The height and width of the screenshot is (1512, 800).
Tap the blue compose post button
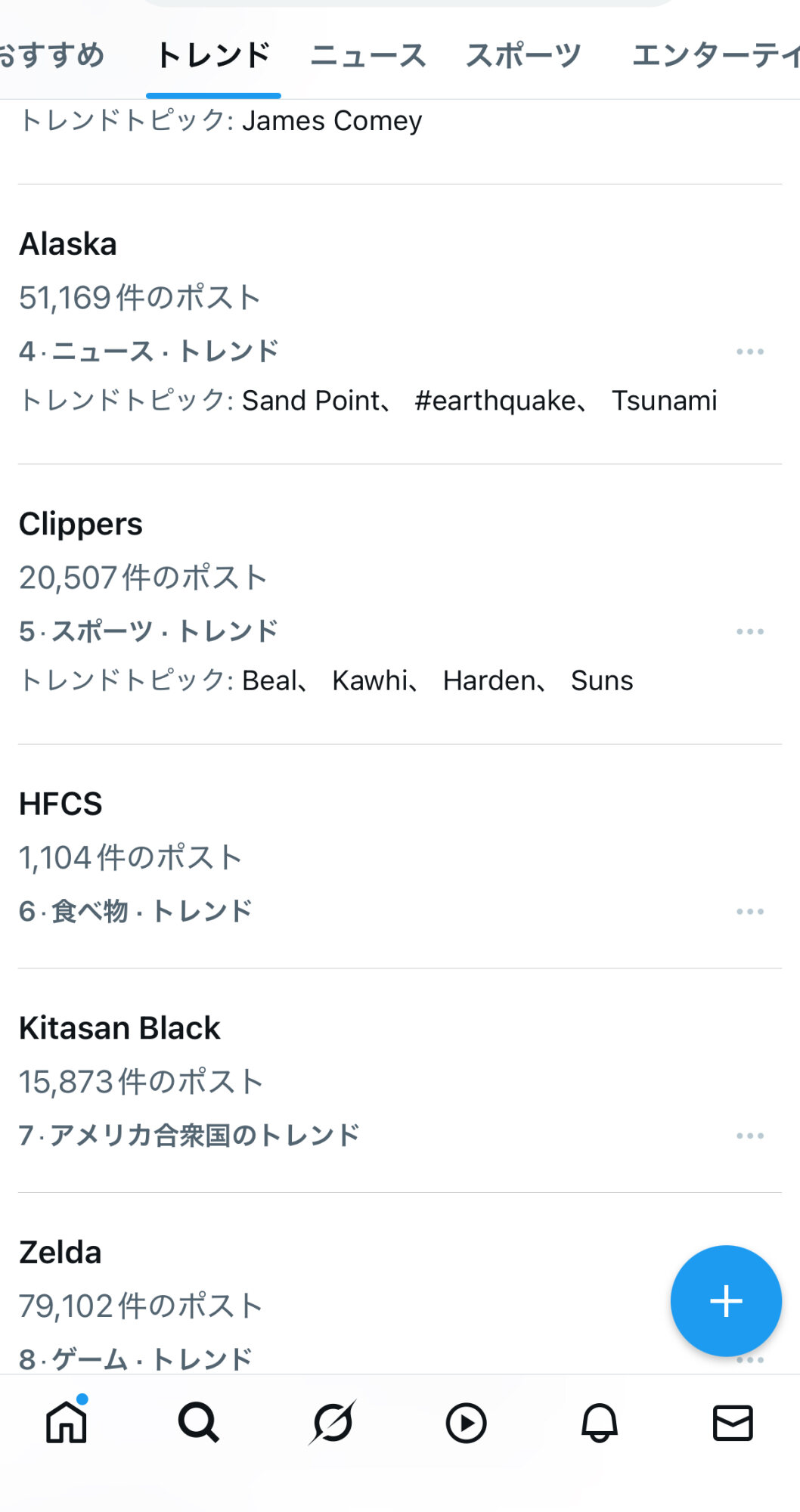click(726, 1301)
